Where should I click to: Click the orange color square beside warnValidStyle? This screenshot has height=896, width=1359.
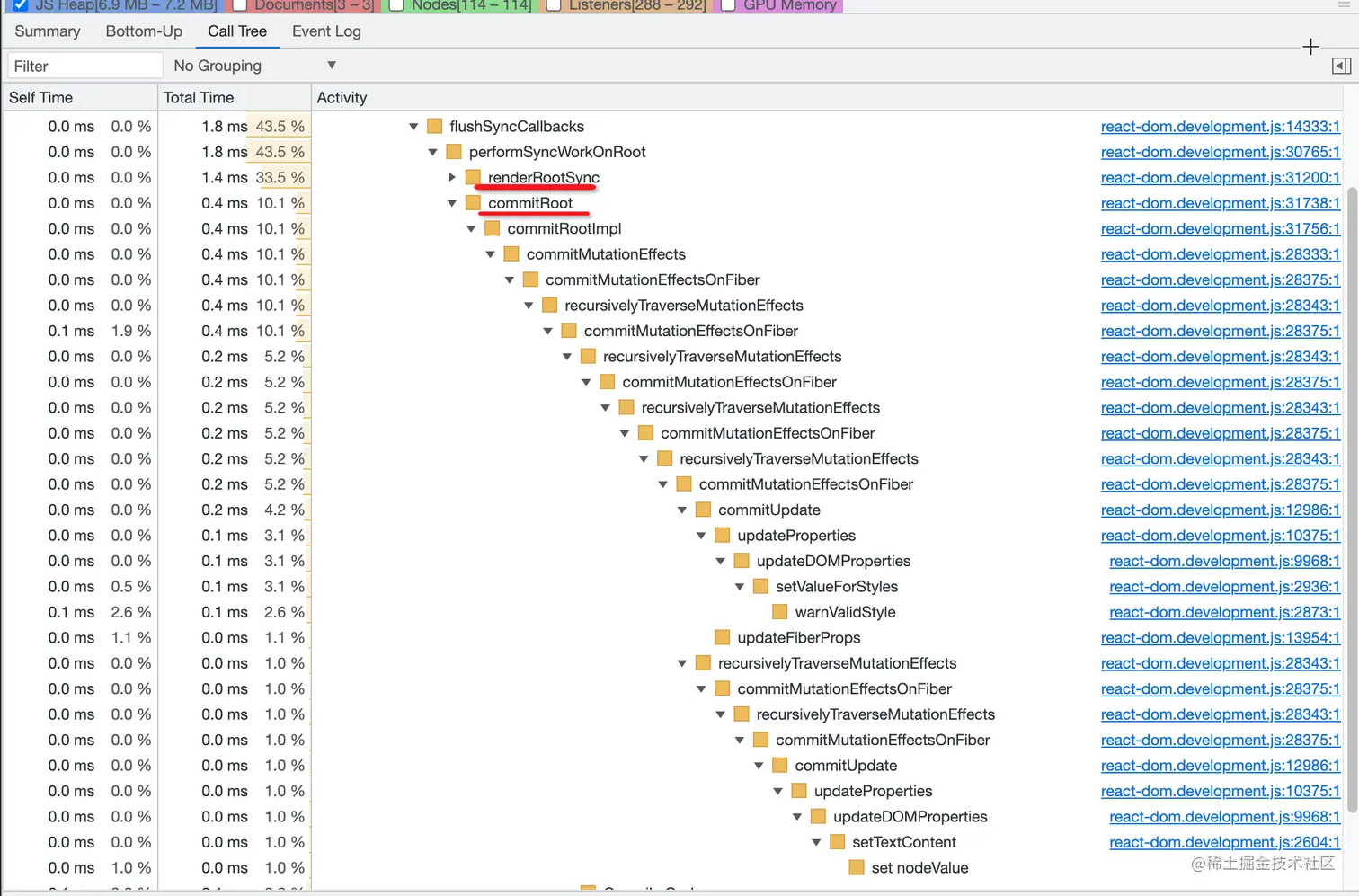tap(780, 612)
